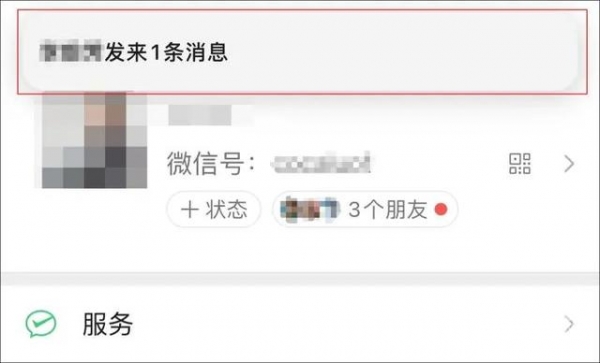This screenshot has height=363, width=600.
Task: Tap empty area of 服务 row
Action: tap(344, 324)
